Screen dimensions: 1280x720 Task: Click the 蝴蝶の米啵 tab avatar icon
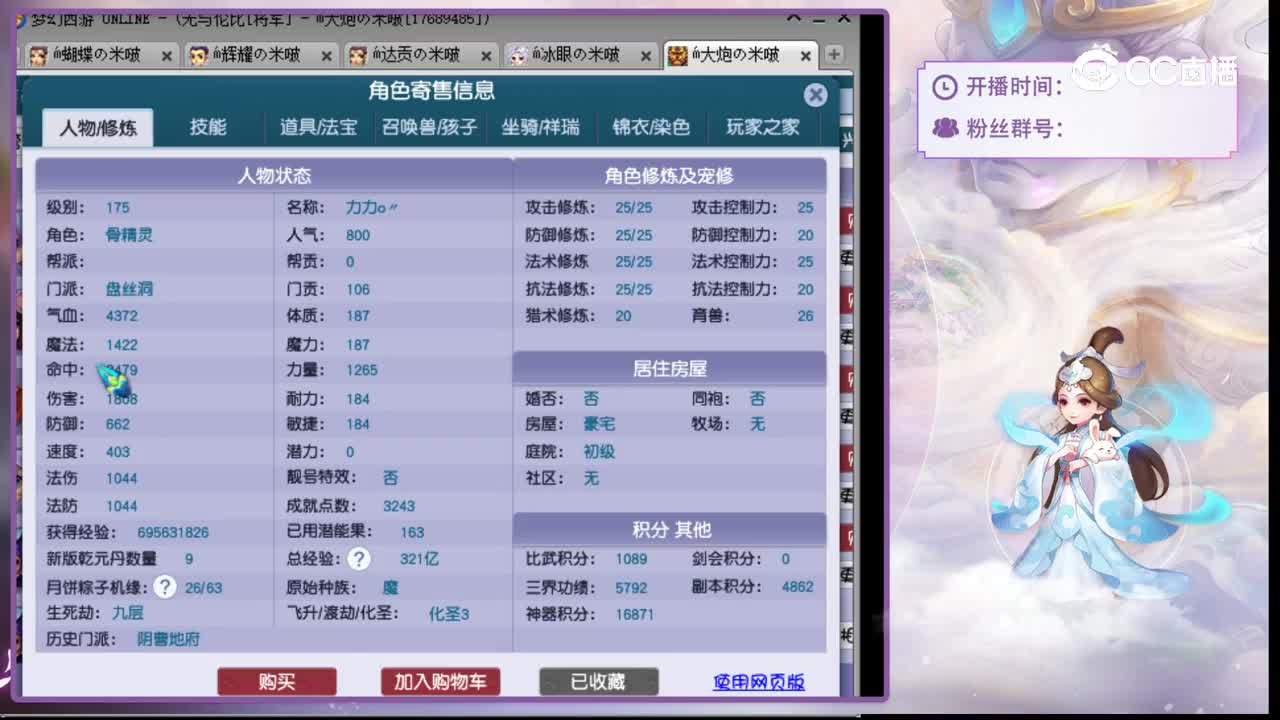[x=38, y=55]
